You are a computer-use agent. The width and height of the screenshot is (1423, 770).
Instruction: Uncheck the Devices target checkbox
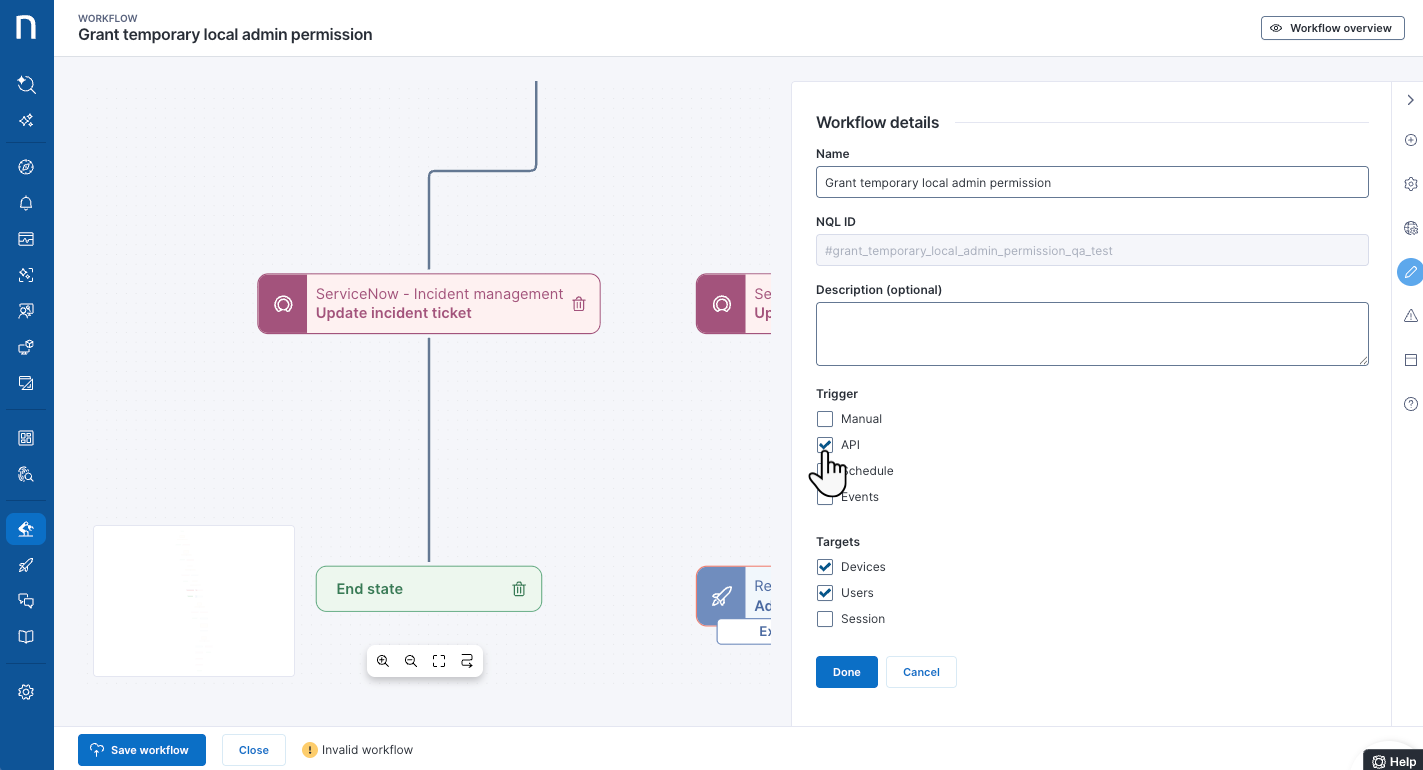coord(825,567)
